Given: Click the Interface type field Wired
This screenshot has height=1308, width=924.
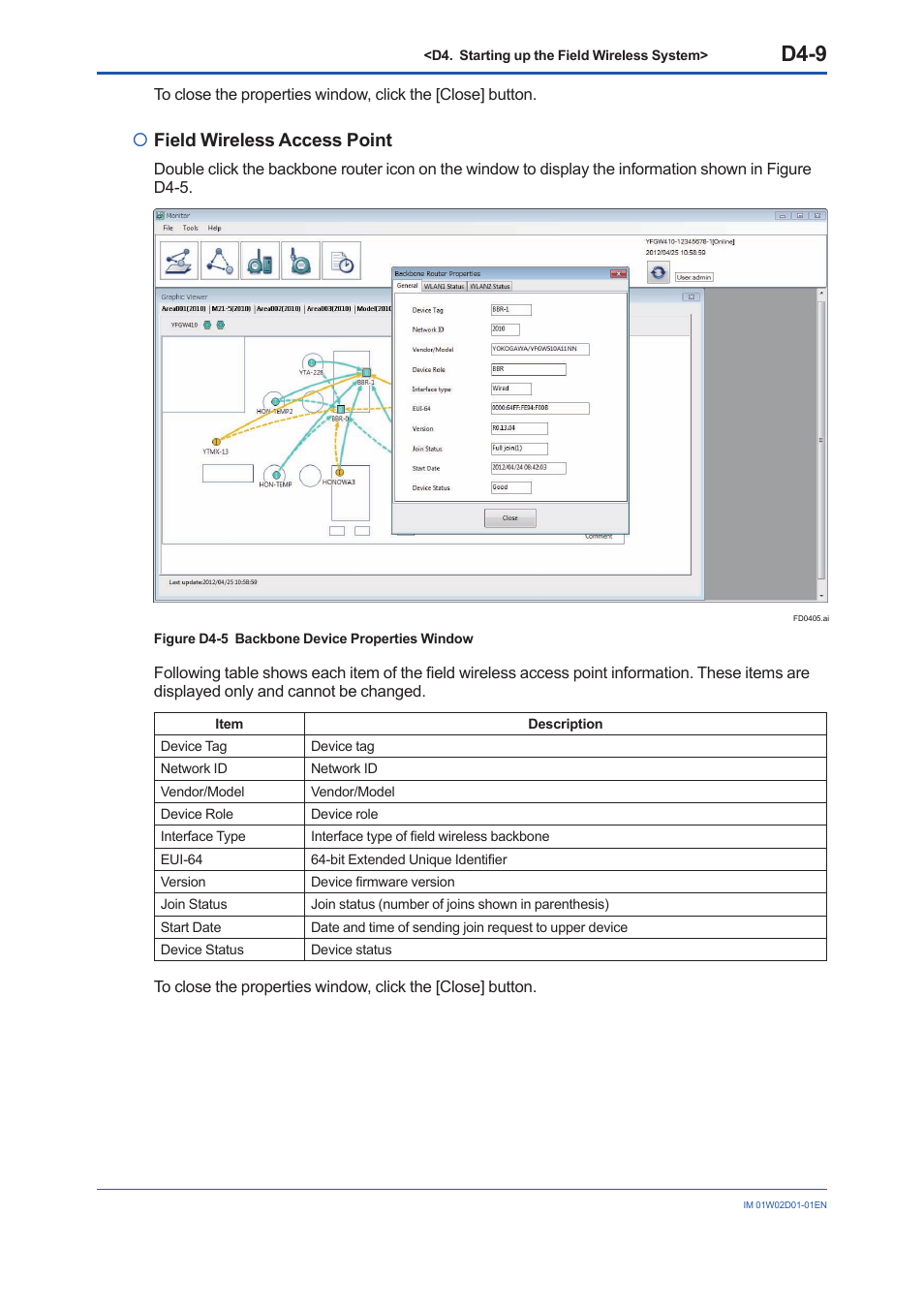Looking at the screenshot, I should pyautogui.click(x=510, y=389).
